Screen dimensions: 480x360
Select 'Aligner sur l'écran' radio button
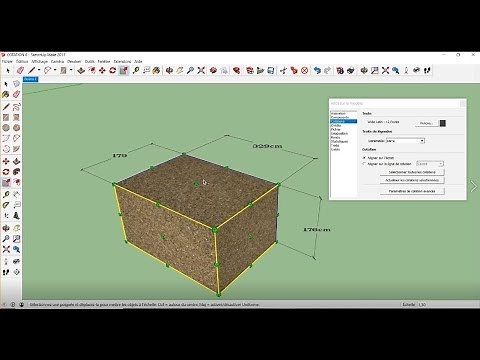(x=364, y=158)
